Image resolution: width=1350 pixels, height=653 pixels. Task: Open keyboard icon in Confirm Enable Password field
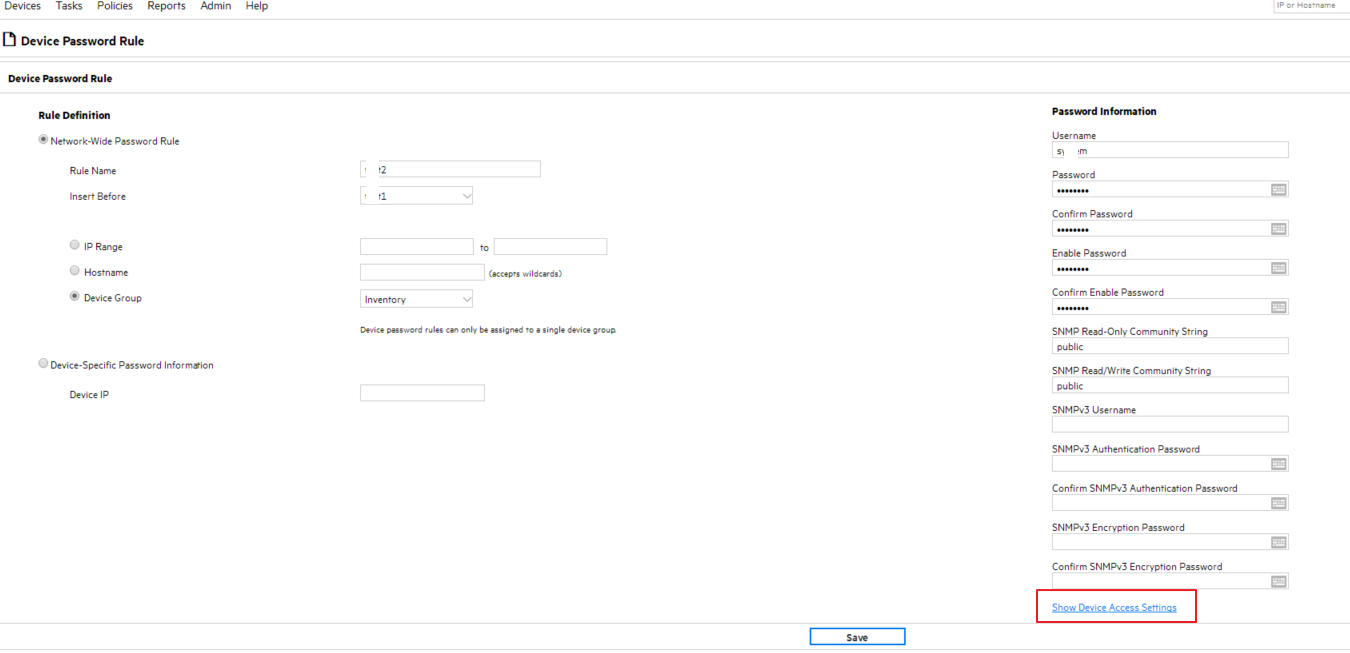click(x=1278, y=307)
